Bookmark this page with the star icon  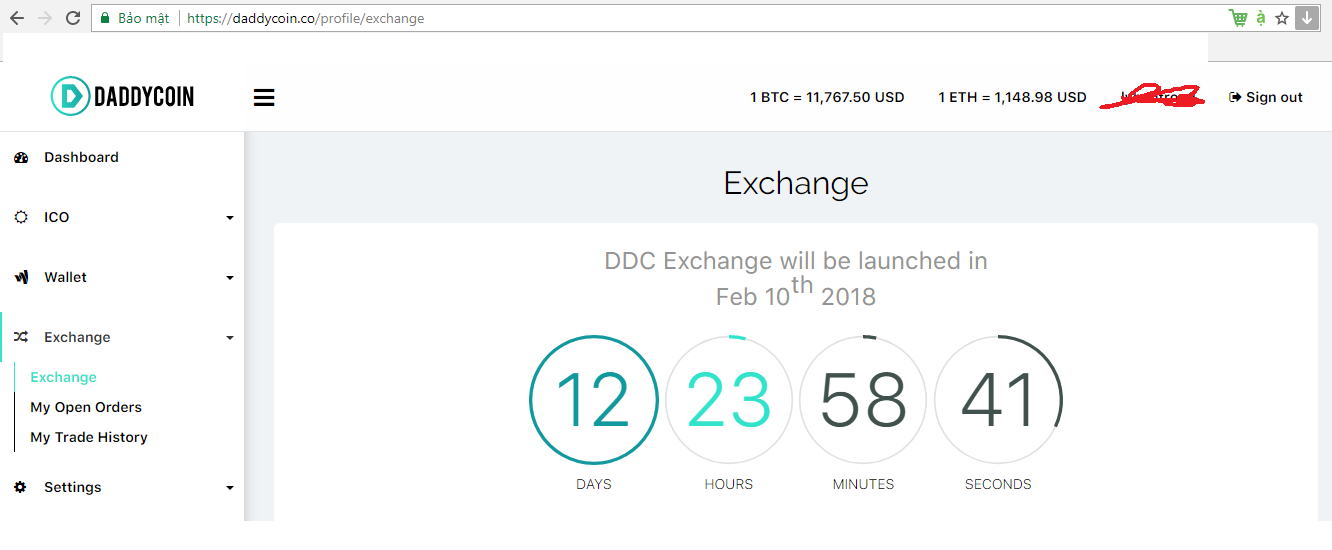[x=1282, y=18]
